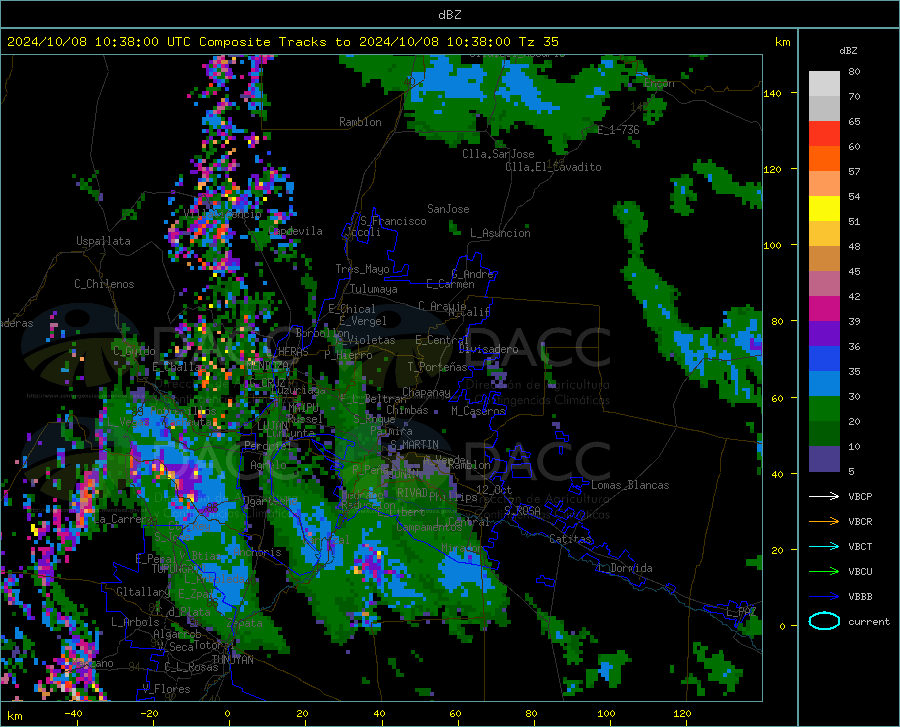Click the 'Tulumaya' map label
900x727 pixels.
point(374,289)
